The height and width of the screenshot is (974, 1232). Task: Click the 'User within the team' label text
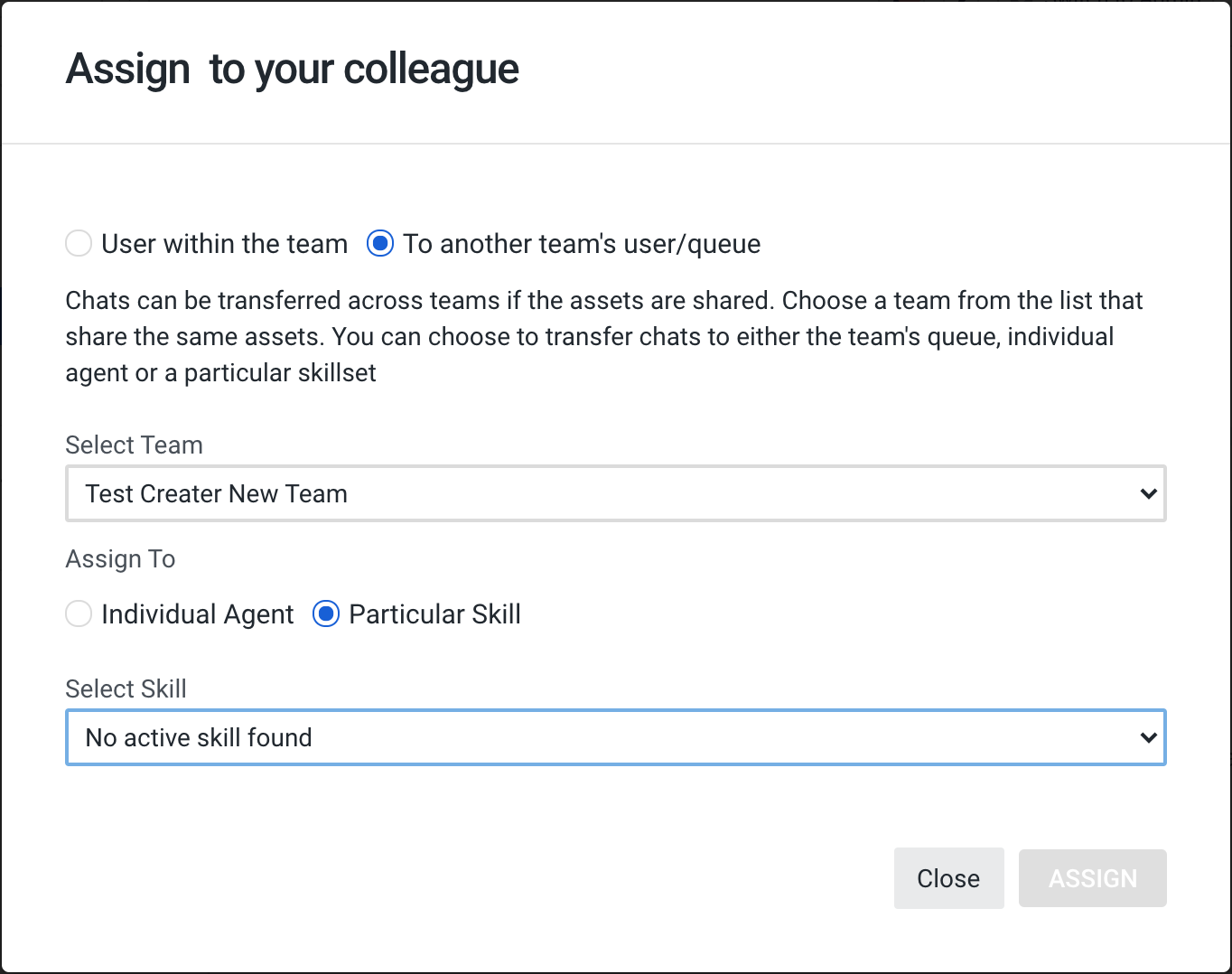[x=224, y=244]
